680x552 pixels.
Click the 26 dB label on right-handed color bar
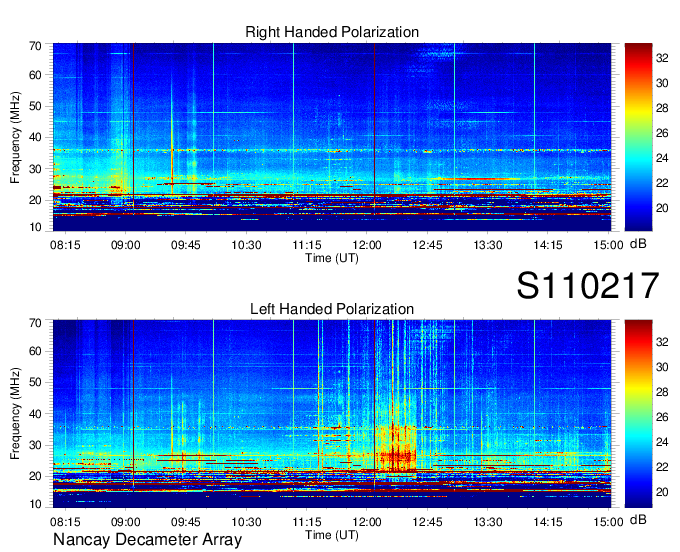coord(662,133)
